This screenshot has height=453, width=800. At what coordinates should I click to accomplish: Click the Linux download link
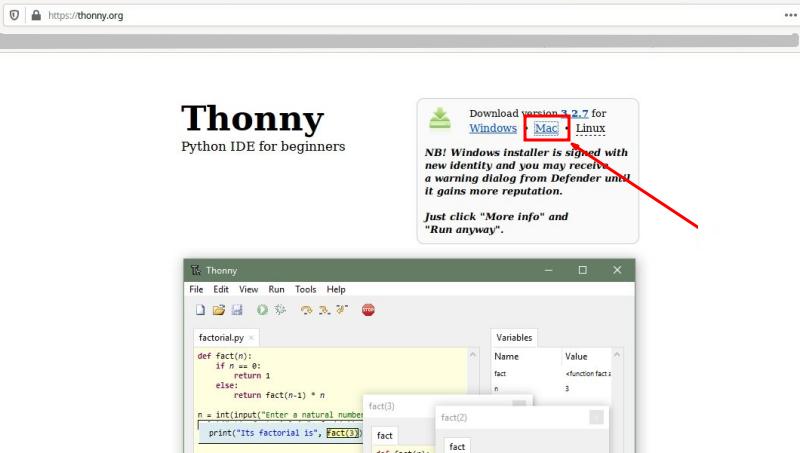click(x=590, y=129)
